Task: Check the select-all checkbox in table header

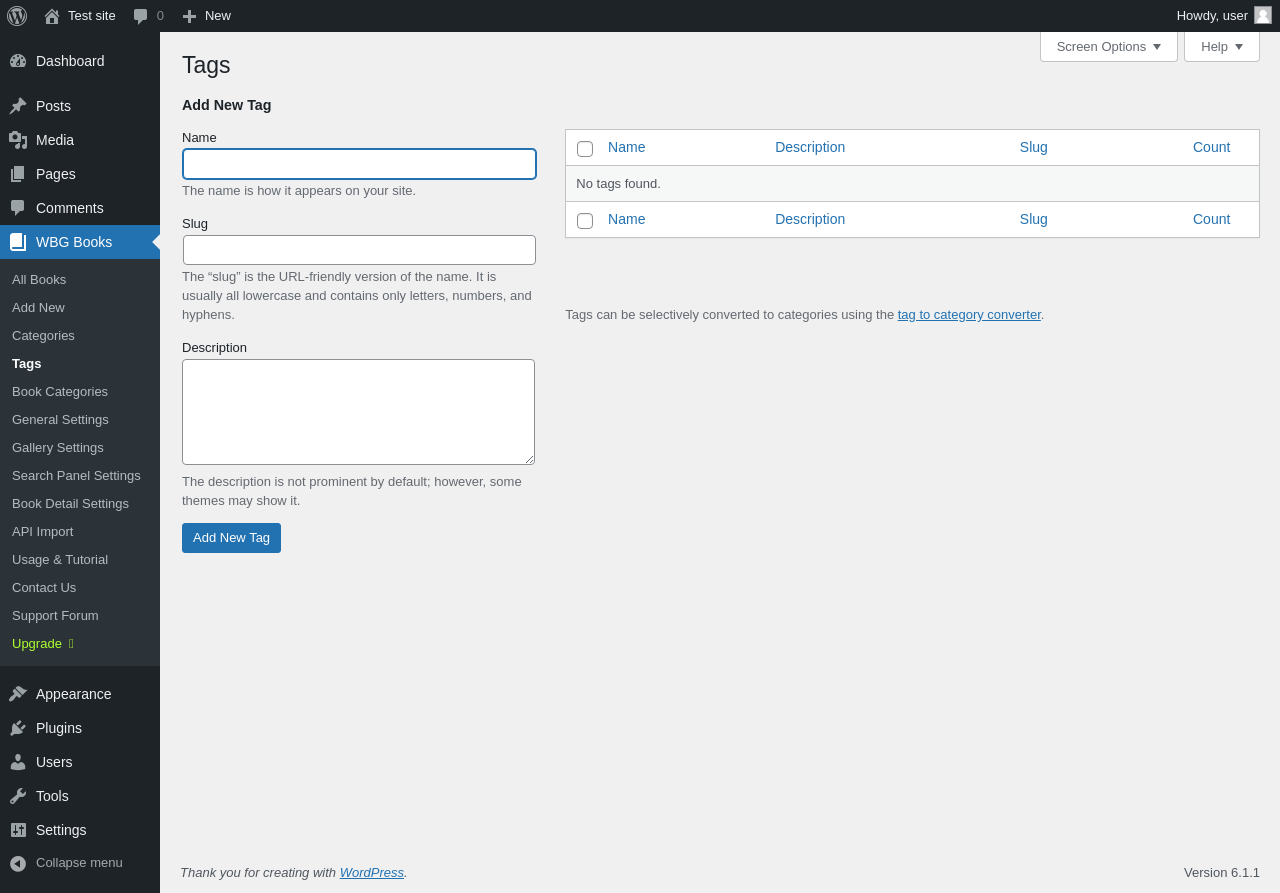Action: click(585, 149)
